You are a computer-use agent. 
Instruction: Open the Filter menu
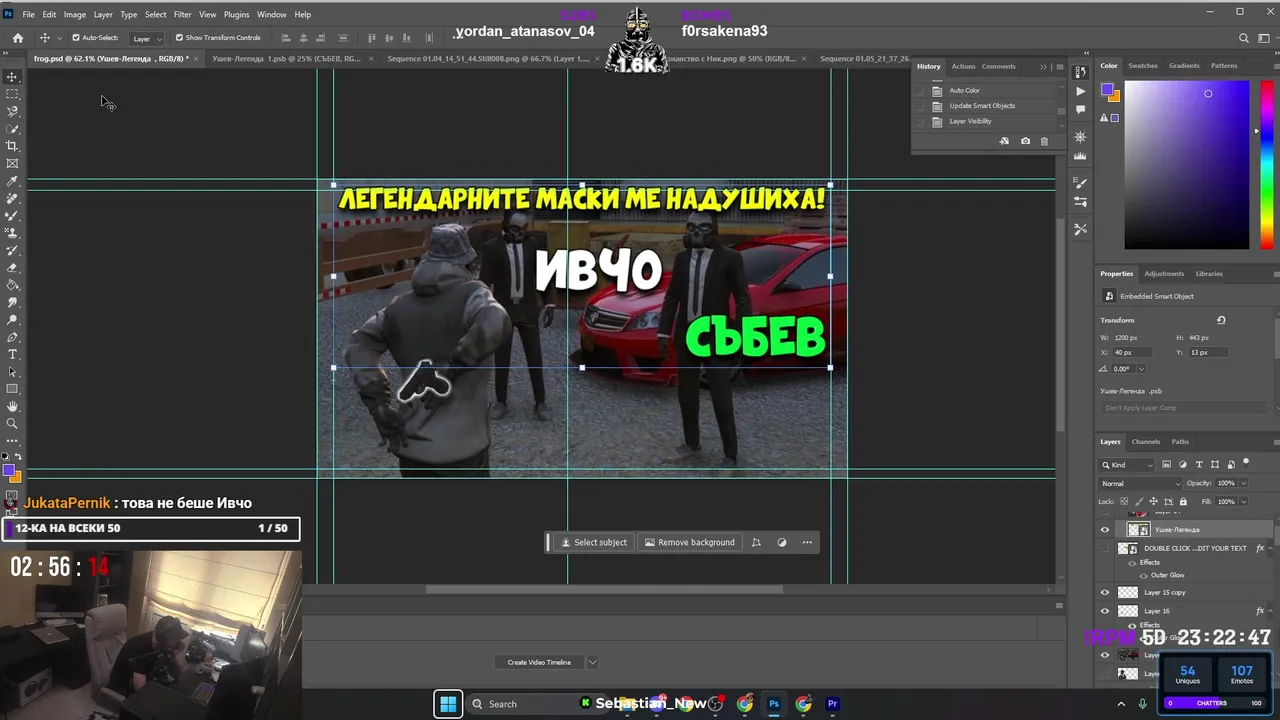tap(182, 14)
